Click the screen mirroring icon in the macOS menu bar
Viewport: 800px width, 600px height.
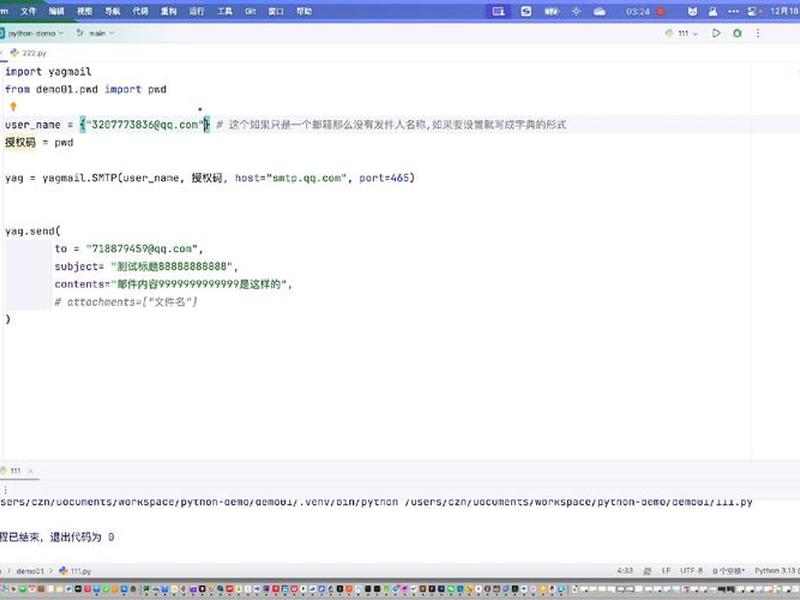point(498,11)
